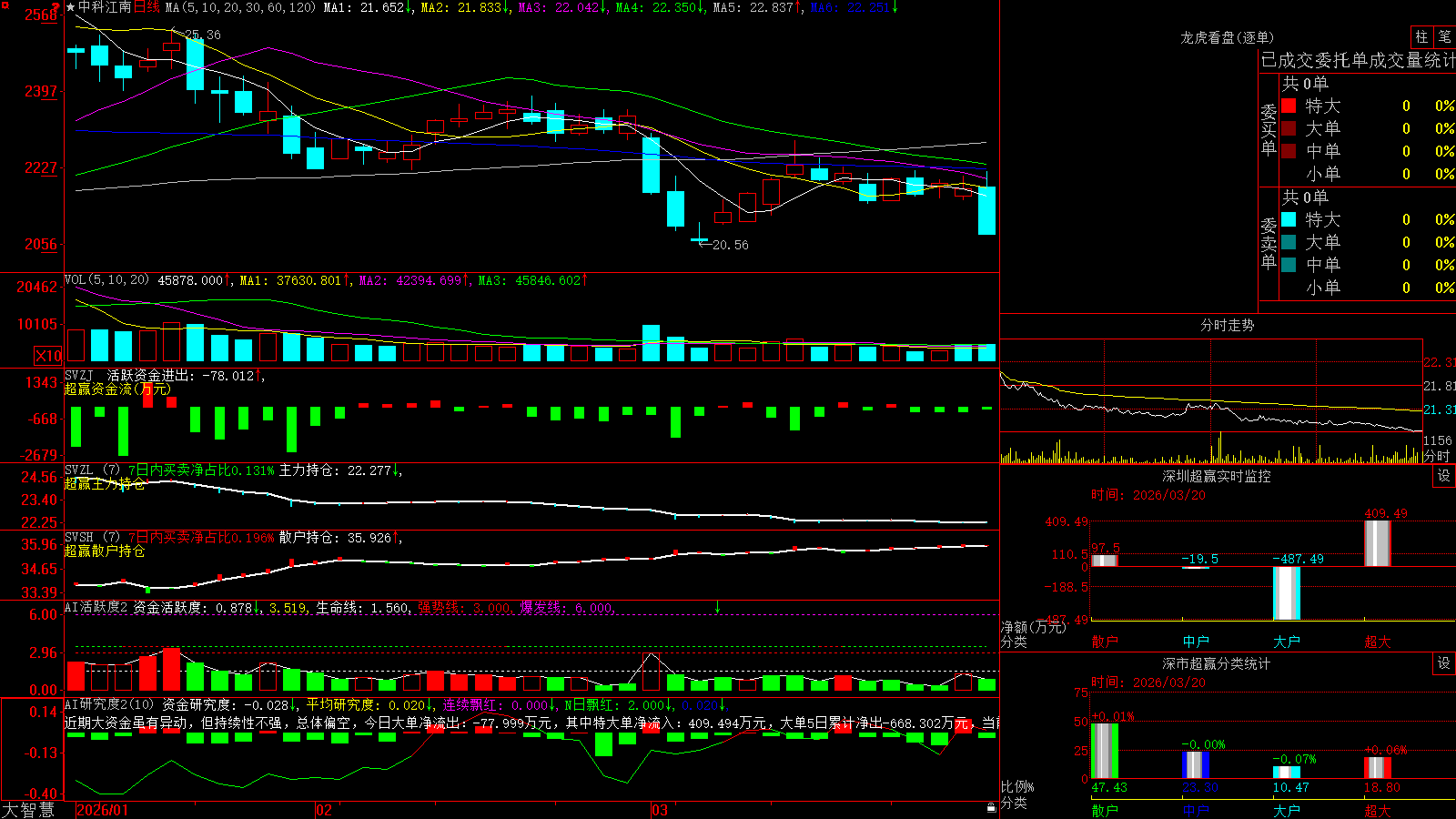Screen dimensions: 1456x819
Task: Click dark red 大单 swatch under 委买单
Action: point(1289,128)
